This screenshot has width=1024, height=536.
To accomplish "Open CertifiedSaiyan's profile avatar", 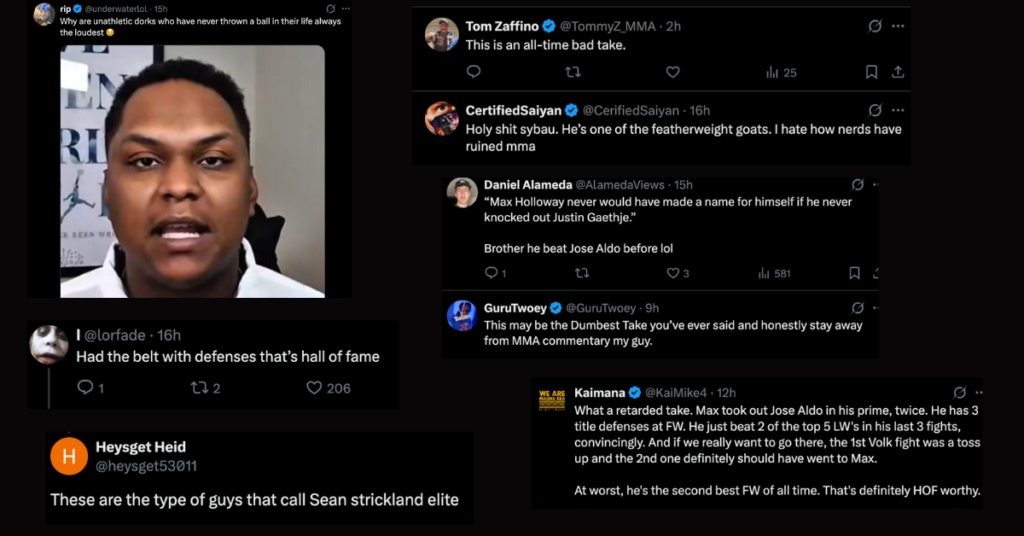I will [x=442, y=119].
